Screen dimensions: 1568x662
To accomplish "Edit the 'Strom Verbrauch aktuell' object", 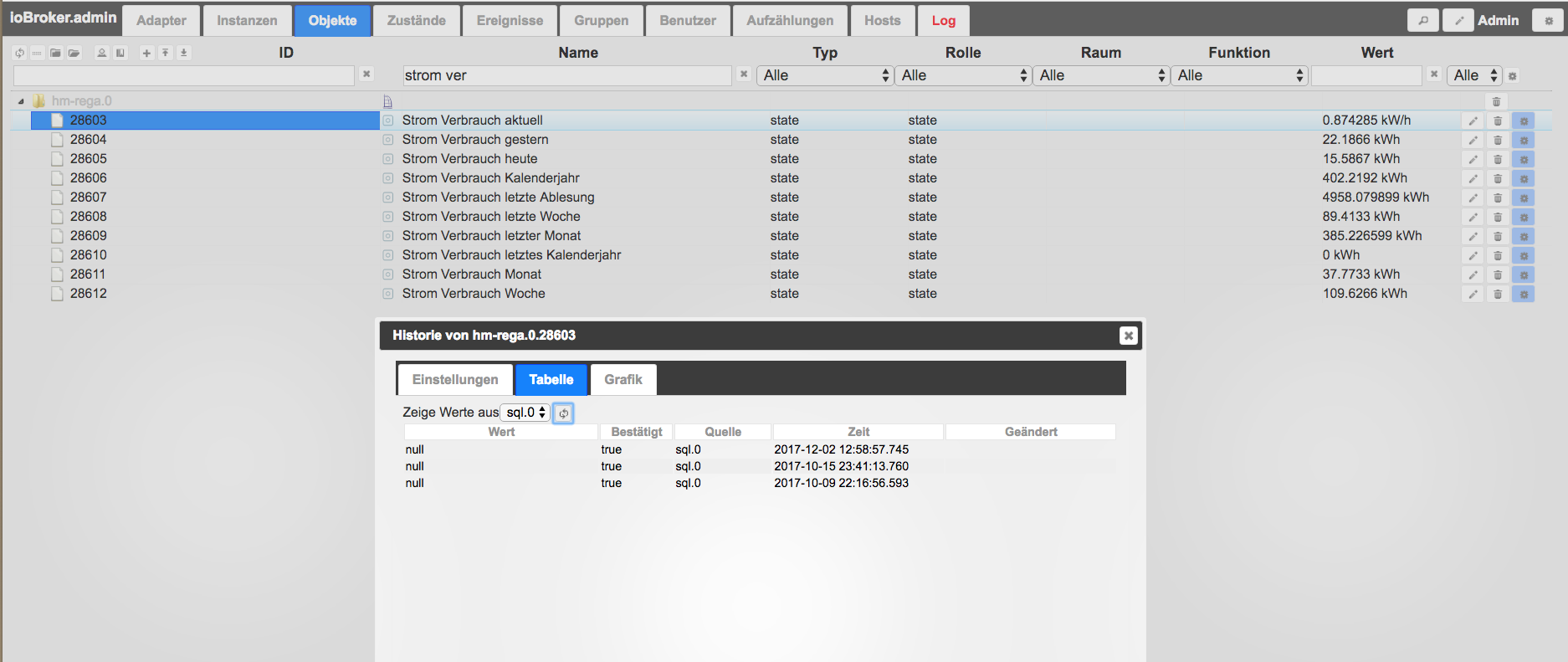I will [1473, 121].
